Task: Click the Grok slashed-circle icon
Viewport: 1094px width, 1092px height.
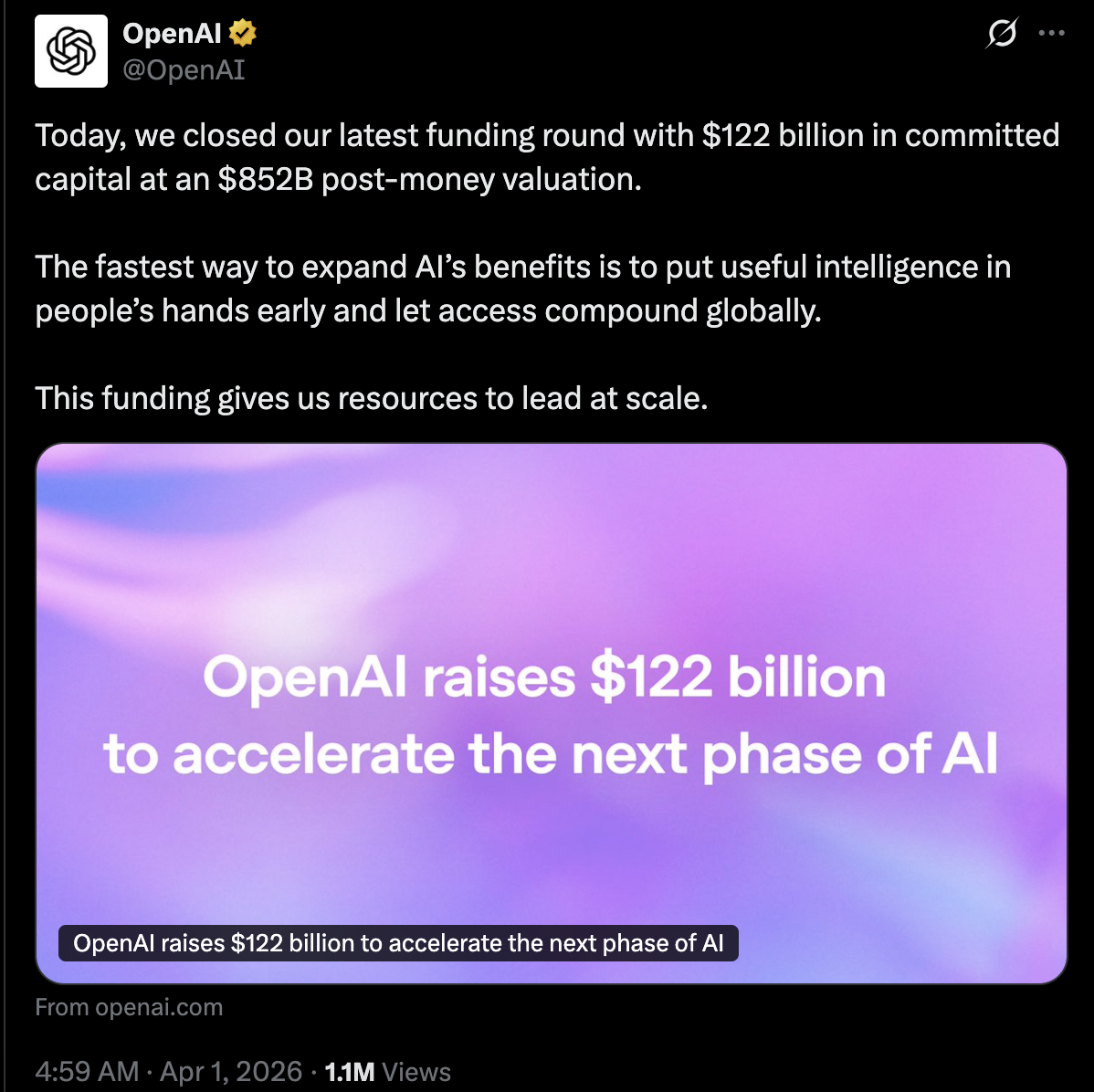Action: tap(1002, 34)
